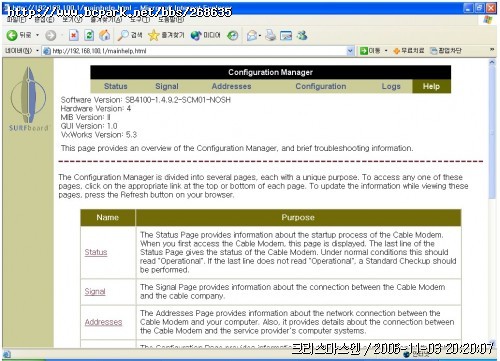Click the Print printer icon
The height and width of the screenshot is (361, 500).
tap(271, 35)
